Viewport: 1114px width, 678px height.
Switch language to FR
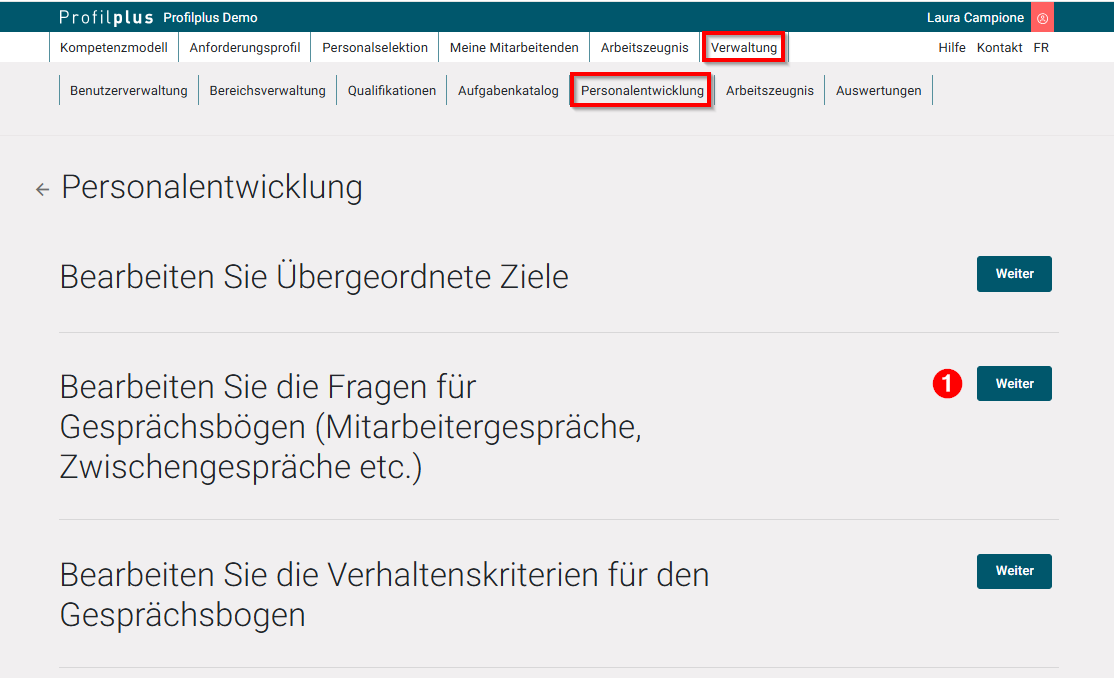pyautogui.click(x=1041, y=47)
